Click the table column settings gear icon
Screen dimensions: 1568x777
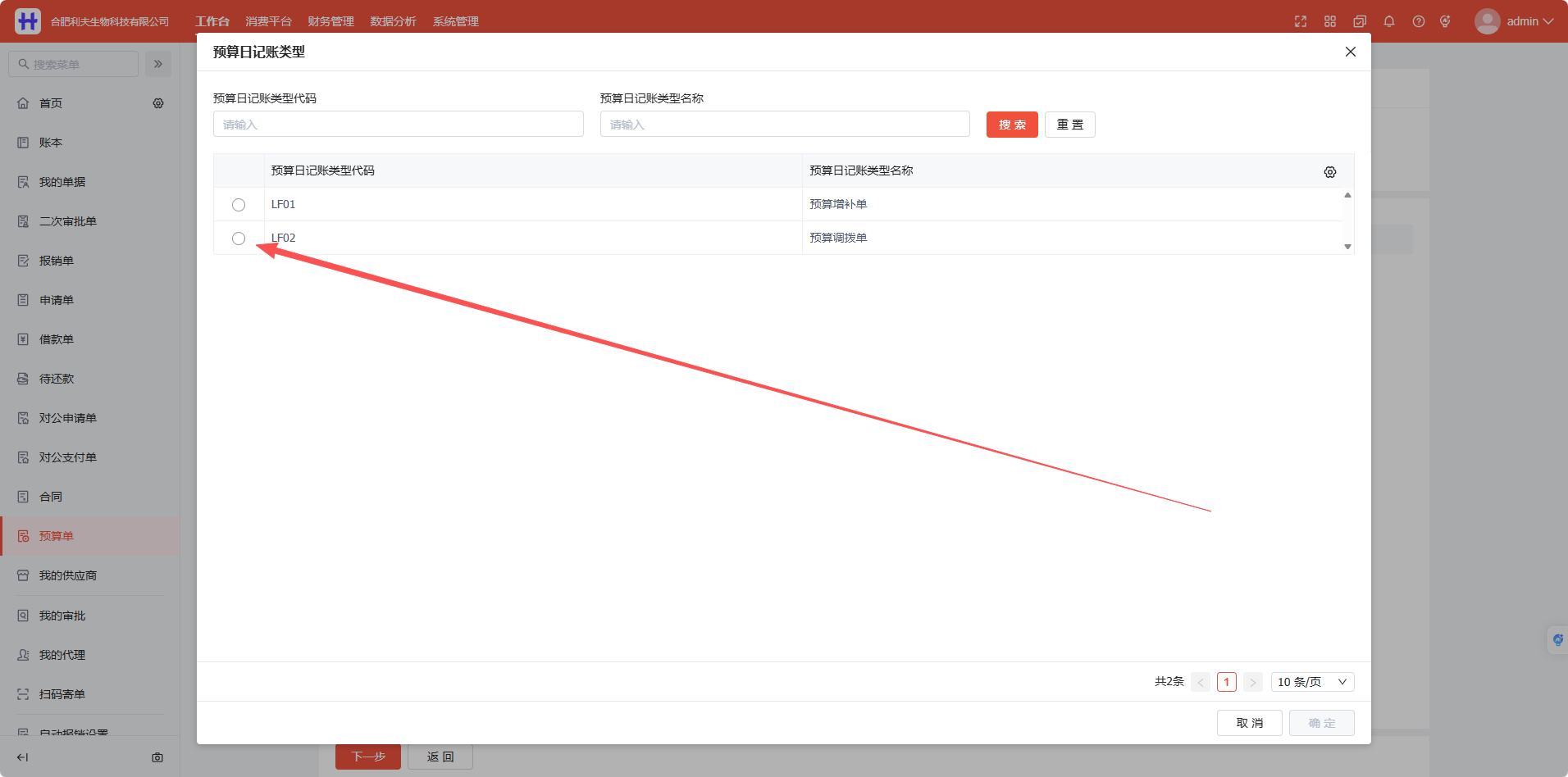click(1330, 172)
